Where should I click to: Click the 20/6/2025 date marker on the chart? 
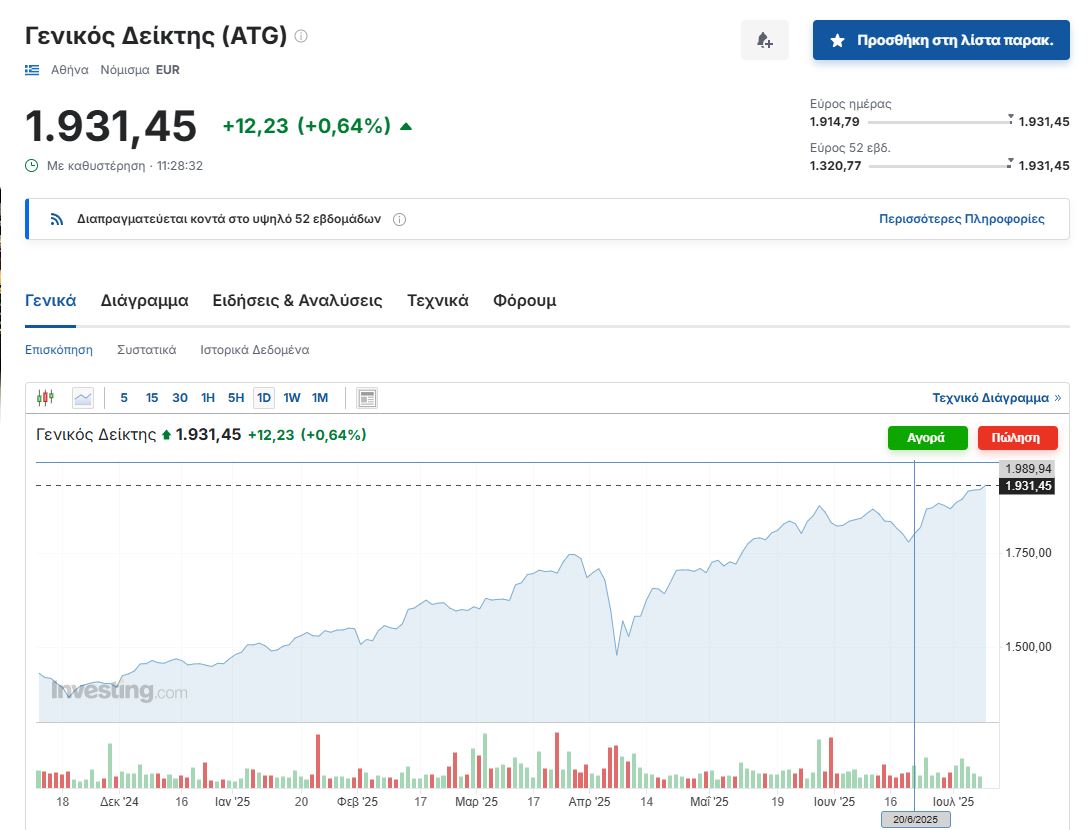pos(915,820)
